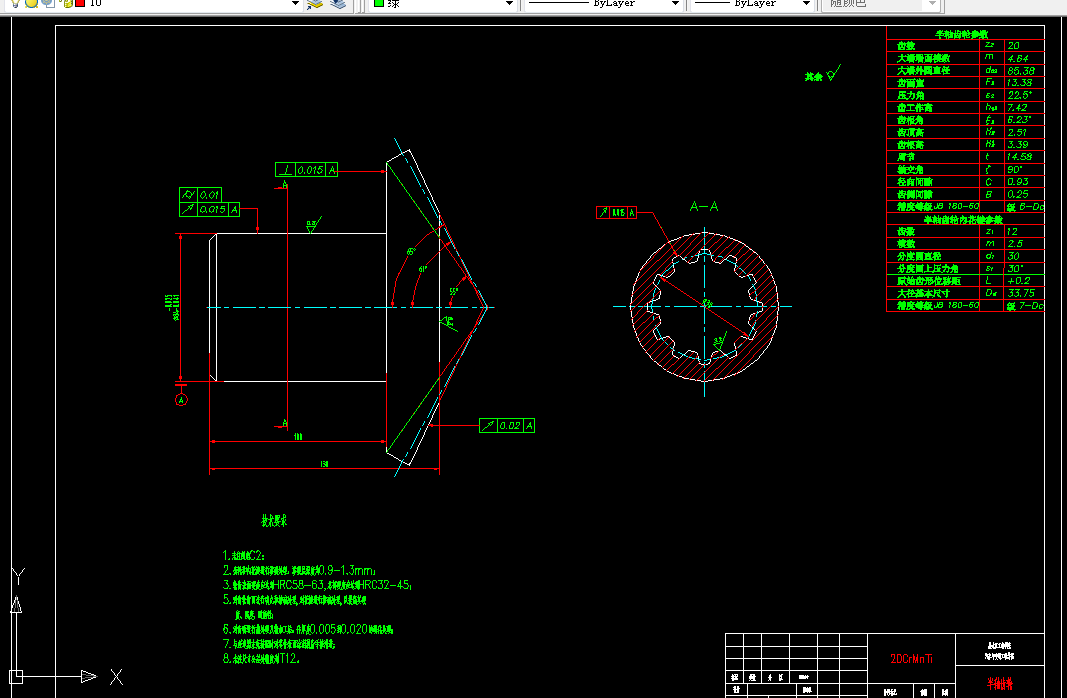Viewport: 1067px width, 698px height.
Task: Open the color control dropdown arrow
Action: click(x=509, y=3)
